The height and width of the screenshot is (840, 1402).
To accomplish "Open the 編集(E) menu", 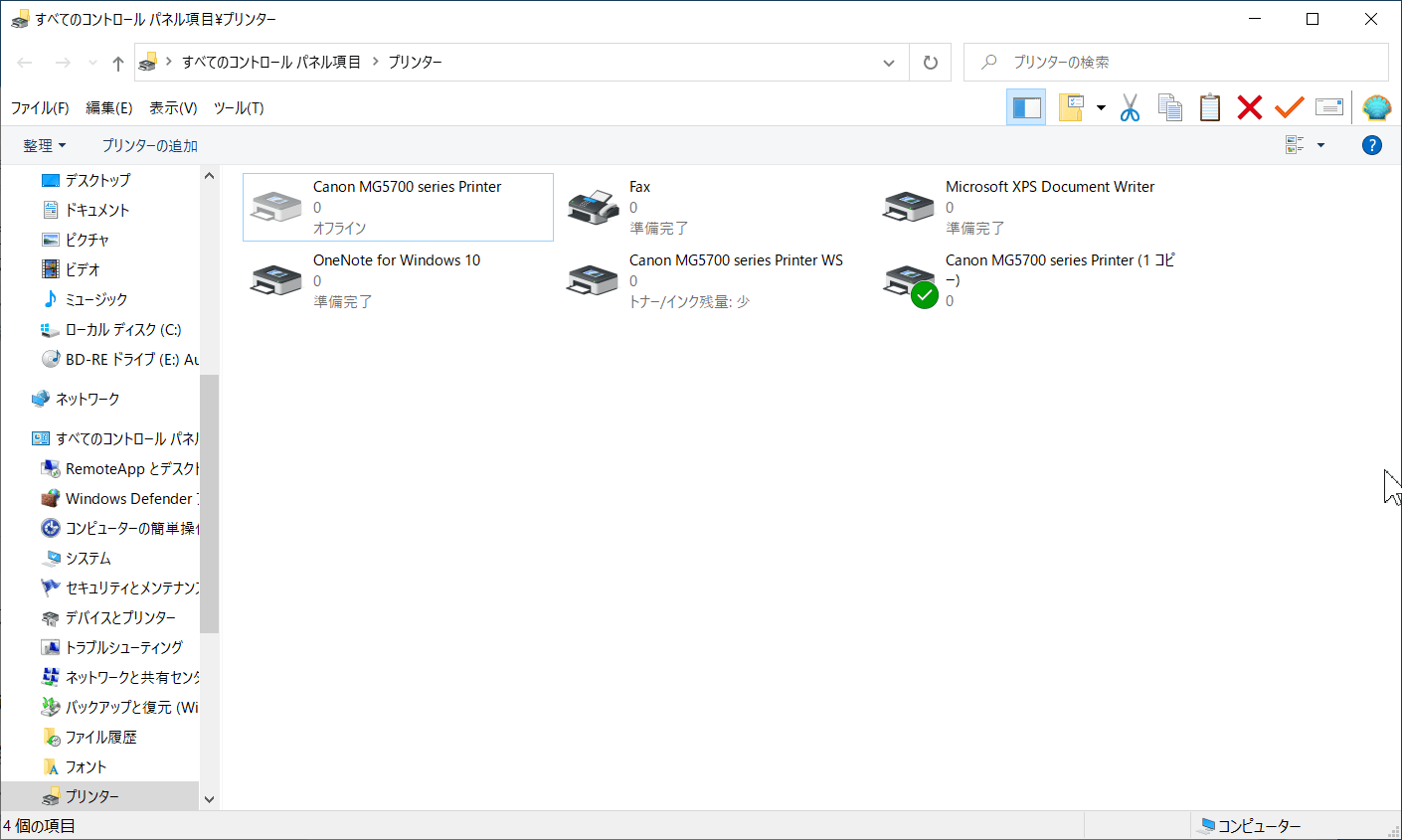I will click(x=109, y=107).
